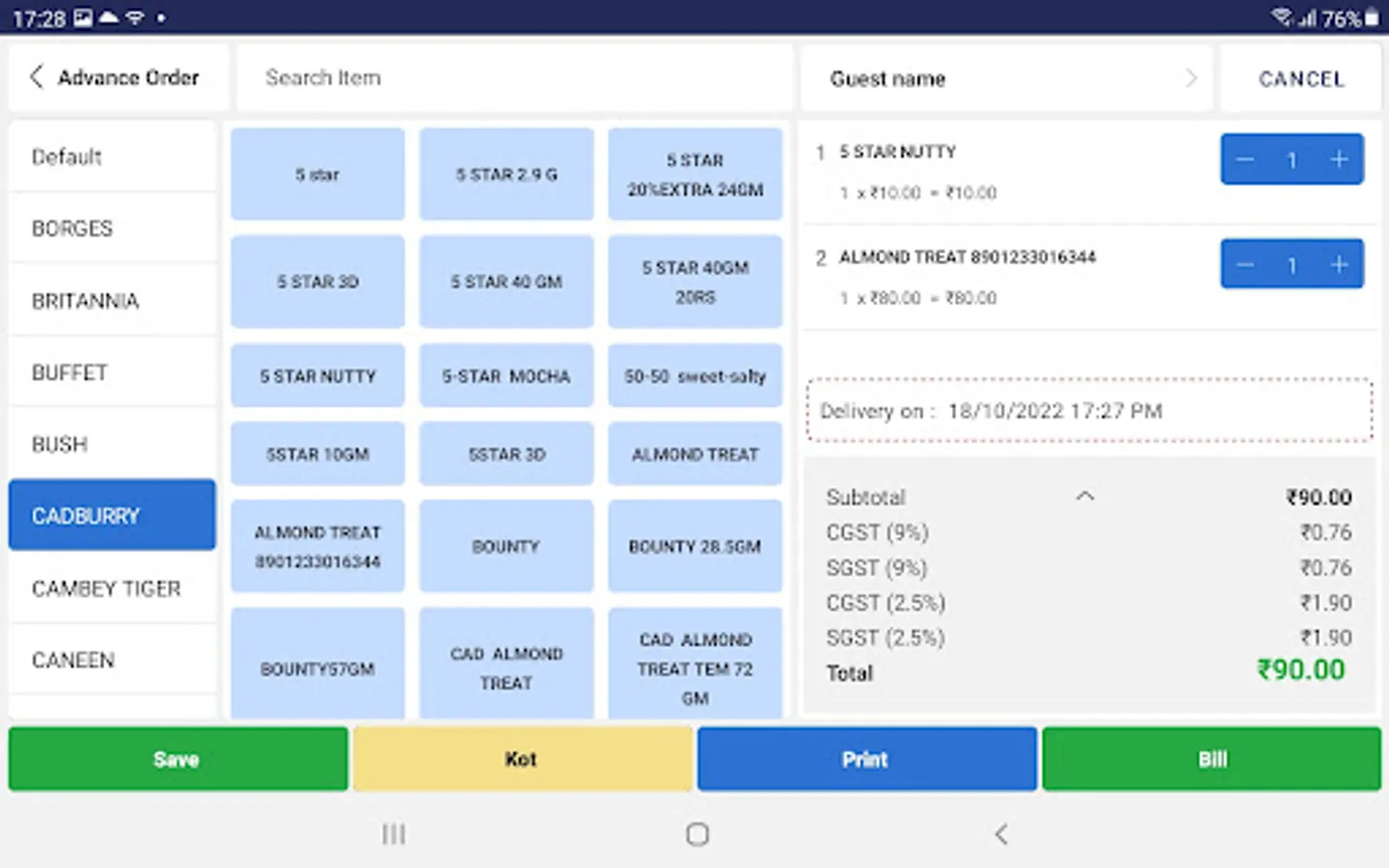Add CAD ALMOND TREAT TEM 72 GM
This screenshot has height=868, width=1389.
[695, 664]
